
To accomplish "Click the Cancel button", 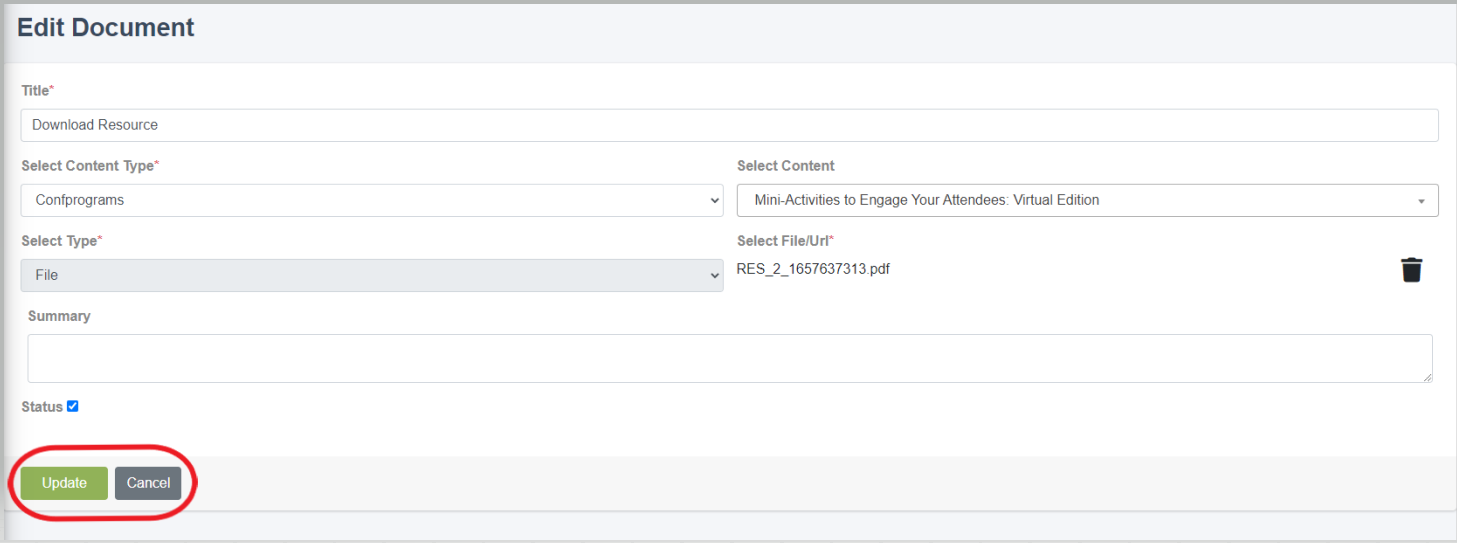I will point(148,483).
